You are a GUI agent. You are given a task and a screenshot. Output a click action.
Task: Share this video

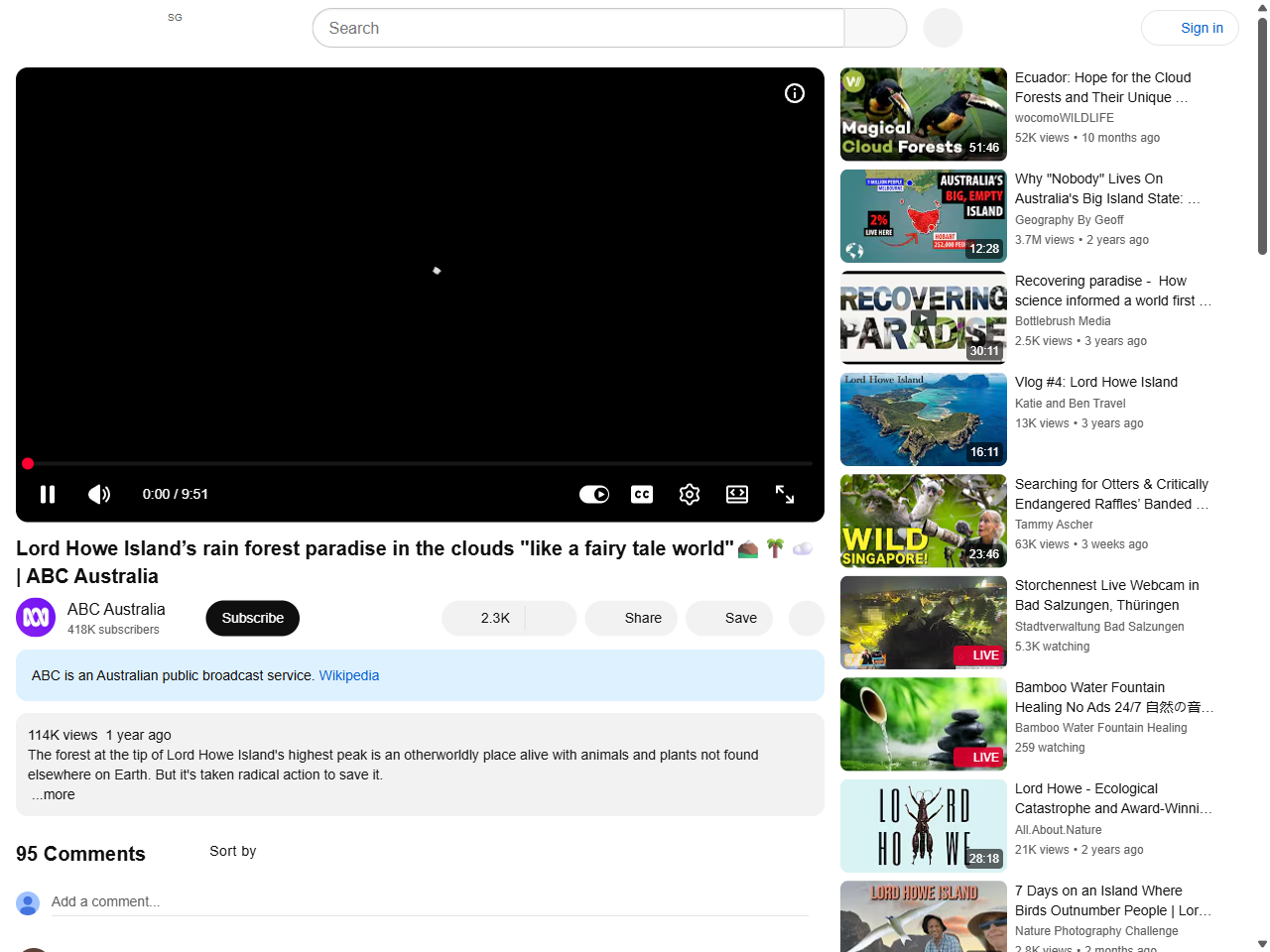coord(631,618)
